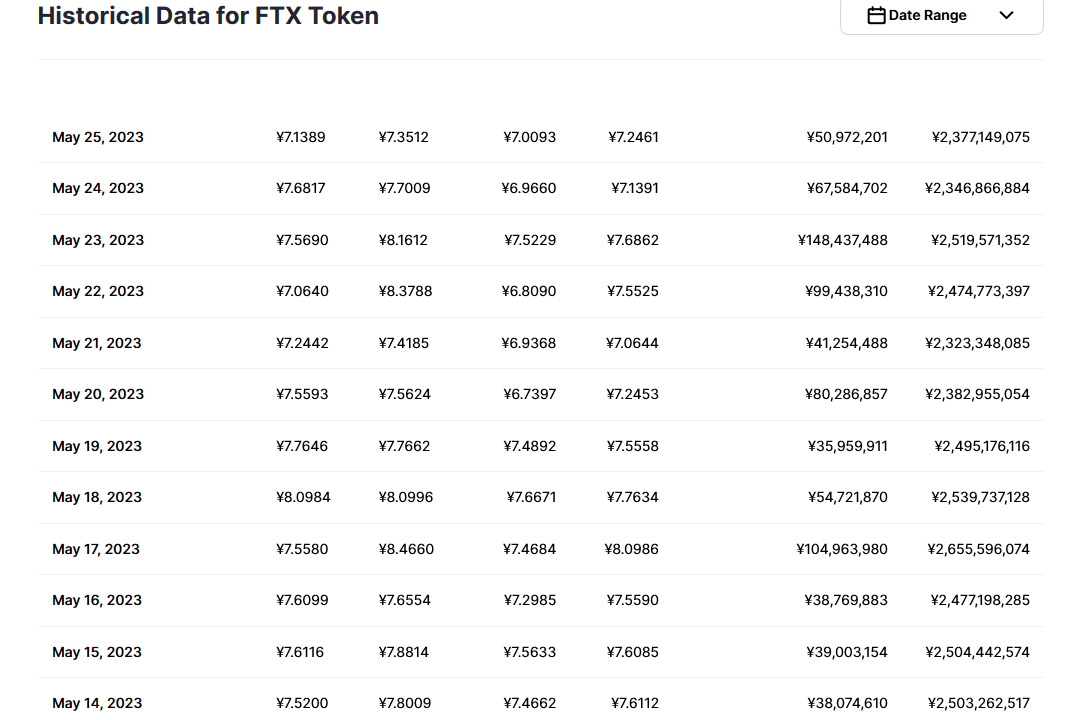Click market cap ¥2,377,149,075 value

pos(981,137)
